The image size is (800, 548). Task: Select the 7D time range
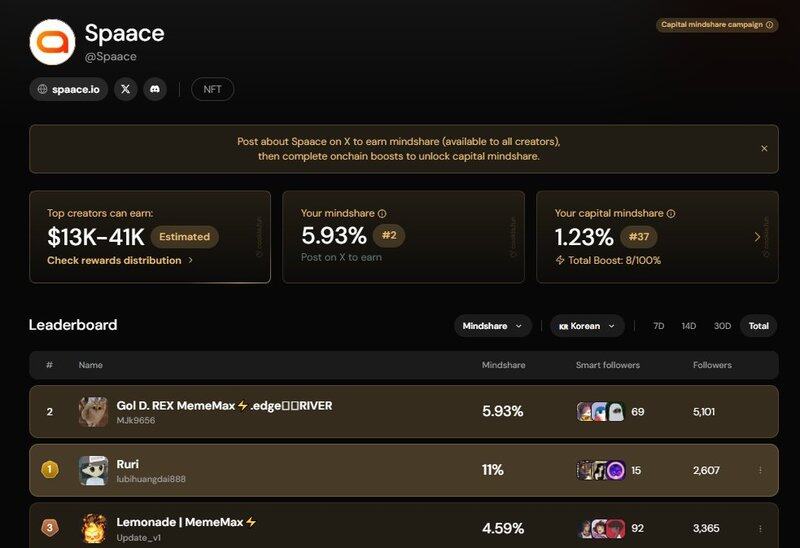click(x=659, y=326)
